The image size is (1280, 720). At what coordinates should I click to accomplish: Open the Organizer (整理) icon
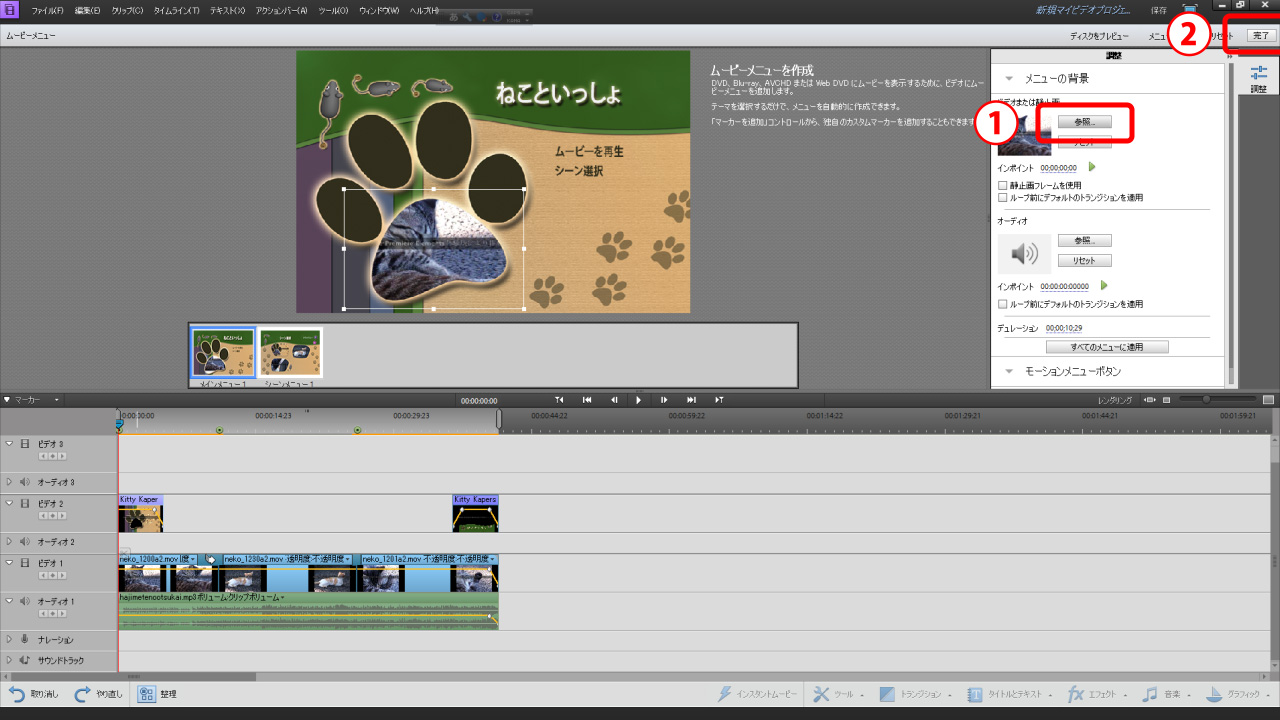tap(146, 694)
